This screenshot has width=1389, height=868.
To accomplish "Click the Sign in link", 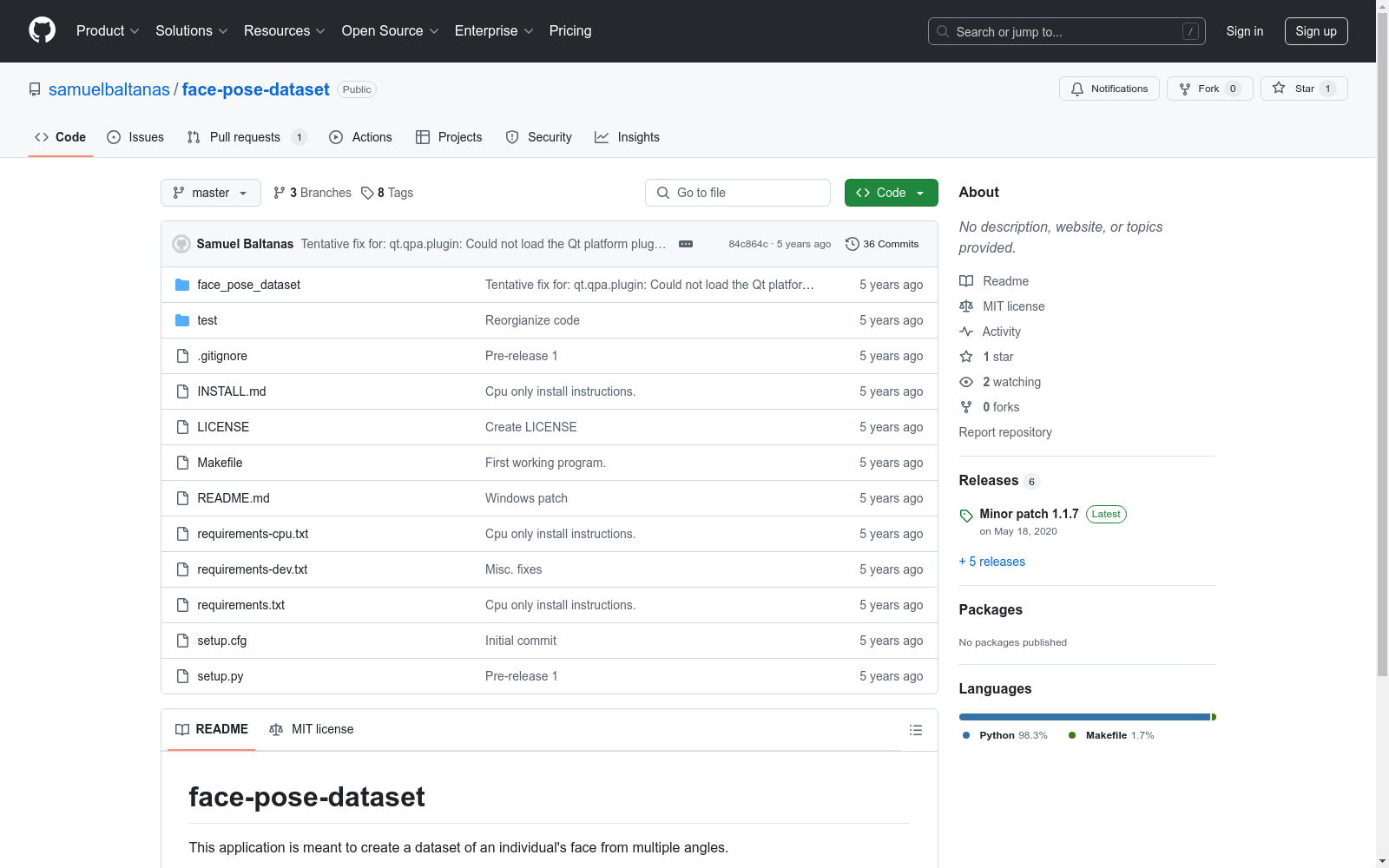I will click(x=1245, y=31).
